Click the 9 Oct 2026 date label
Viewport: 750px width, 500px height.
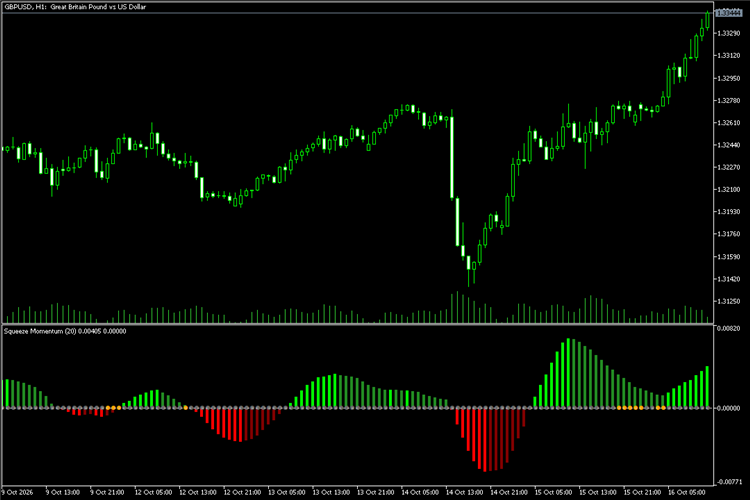click(x=17, y=492)
